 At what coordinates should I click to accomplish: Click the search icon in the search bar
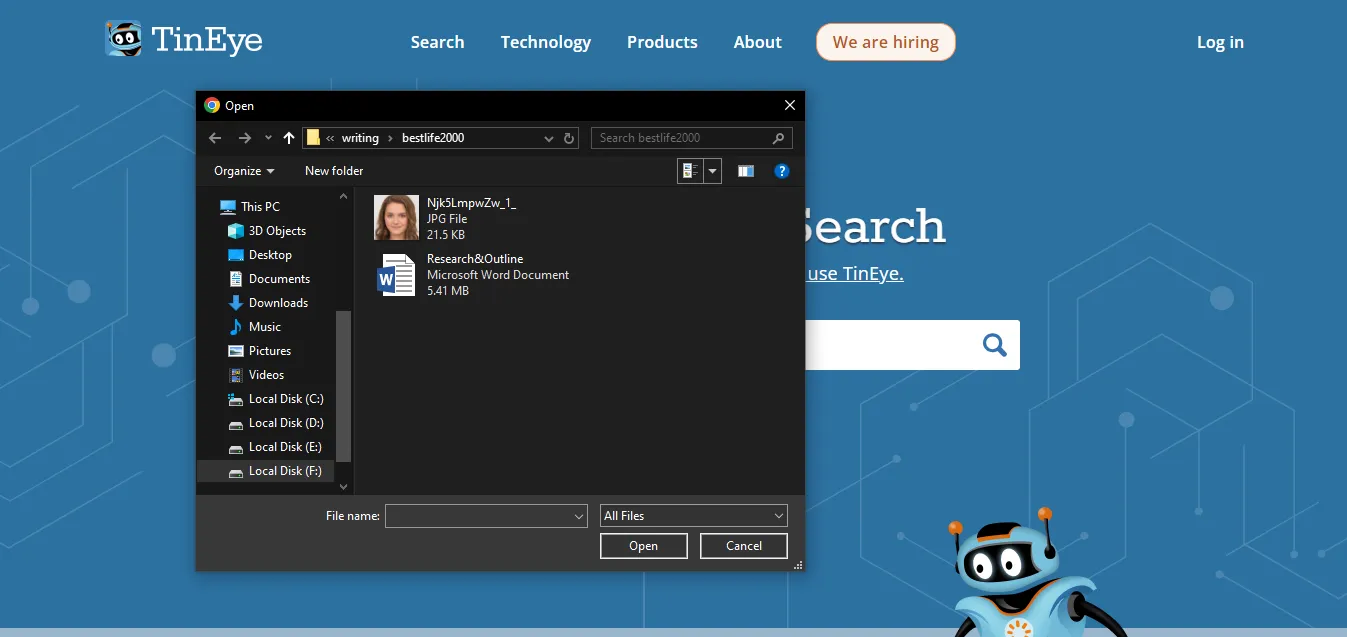(994, 344)
